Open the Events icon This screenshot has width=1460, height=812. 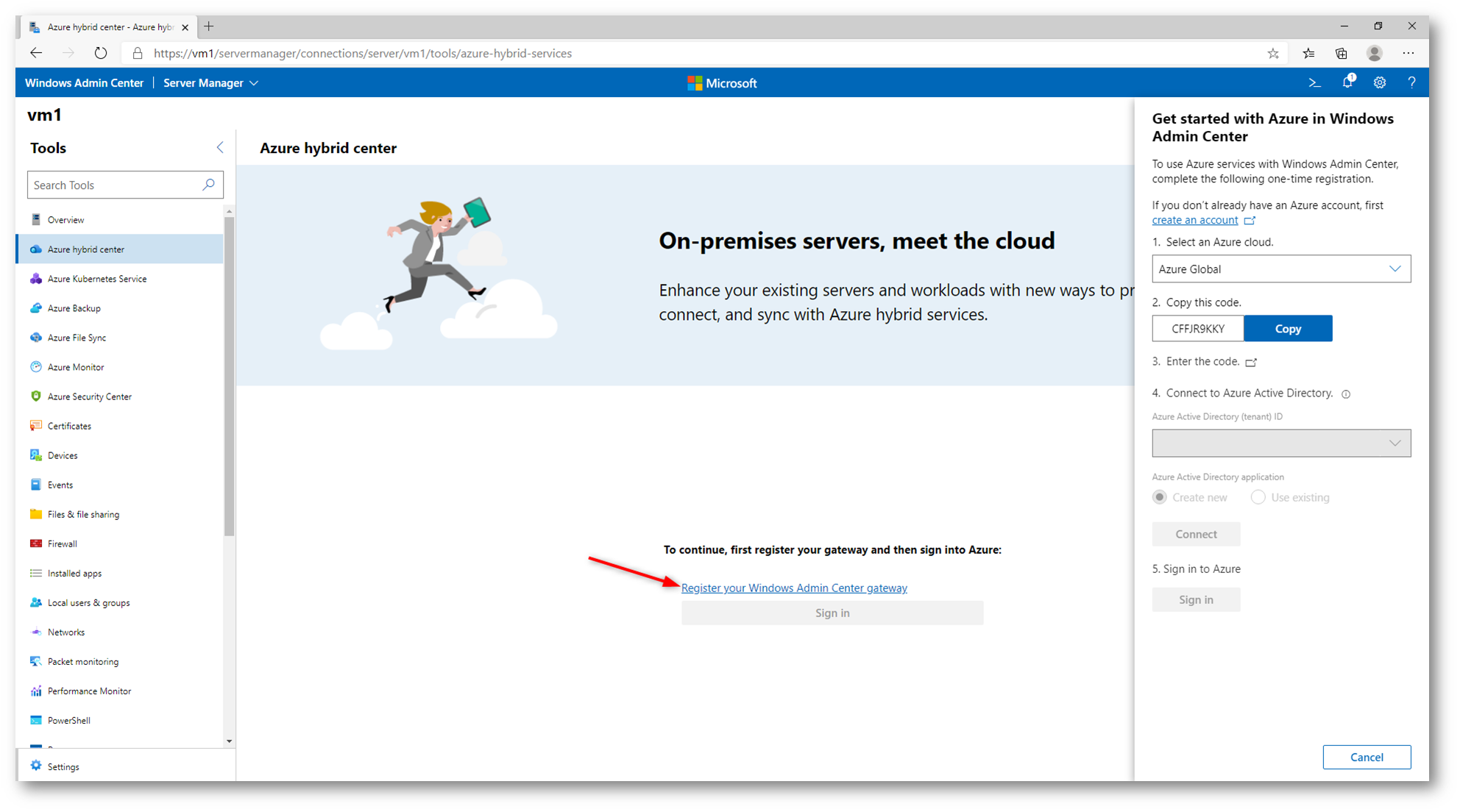36,484
